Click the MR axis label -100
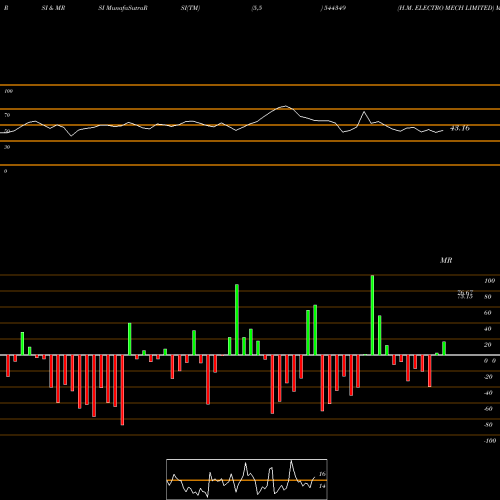Image resolution: width=500 pixels, height=500 pixels. (x=490, y=441)
